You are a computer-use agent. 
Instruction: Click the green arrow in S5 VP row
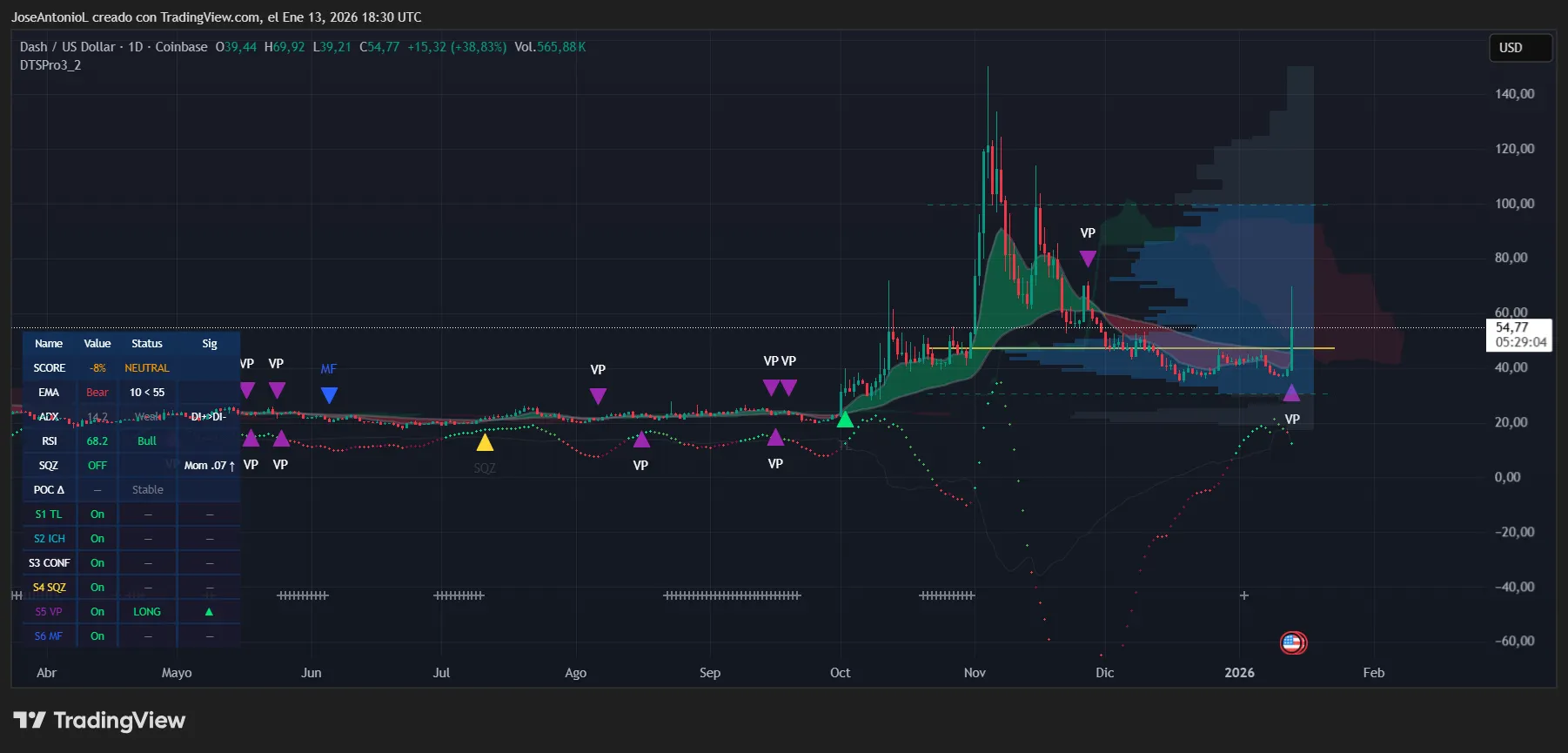209,612
